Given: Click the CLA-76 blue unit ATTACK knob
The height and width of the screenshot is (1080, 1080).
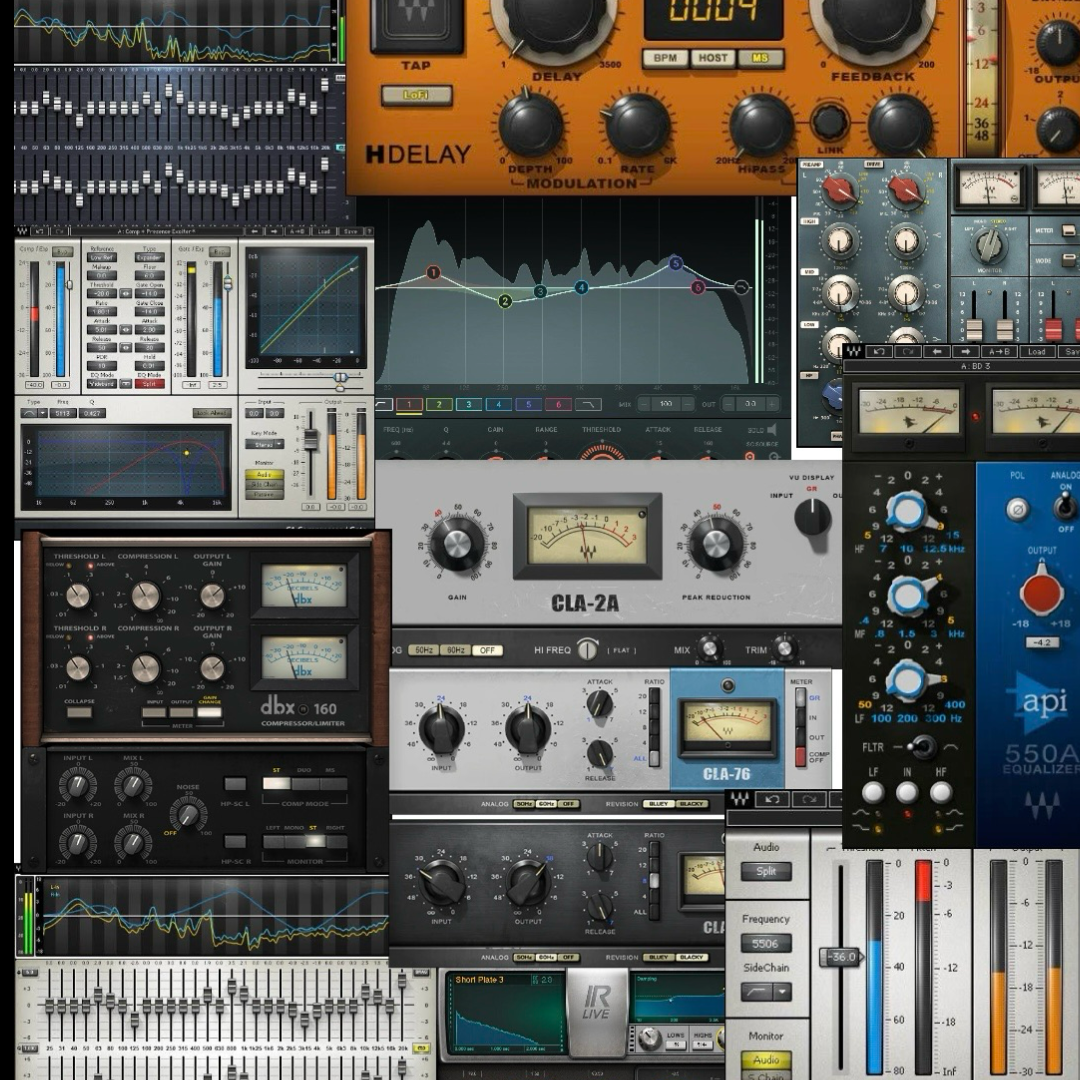Looking at the screenshot, I should point(599,704).
